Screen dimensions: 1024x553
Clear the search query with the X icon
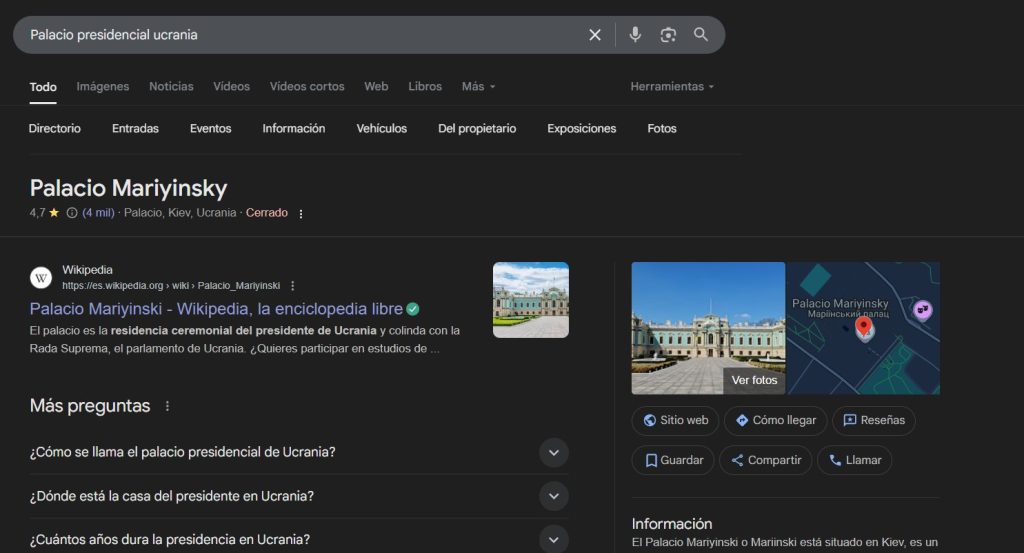(594, 35)
